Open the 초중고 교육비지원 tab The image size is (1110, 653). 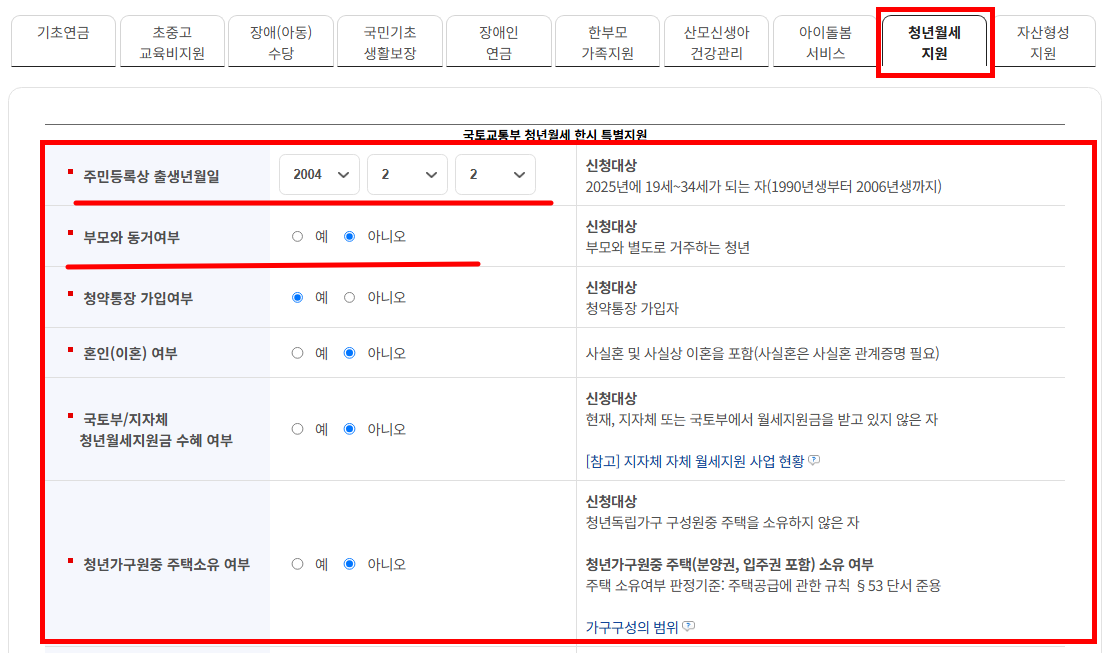coord(172,41)
